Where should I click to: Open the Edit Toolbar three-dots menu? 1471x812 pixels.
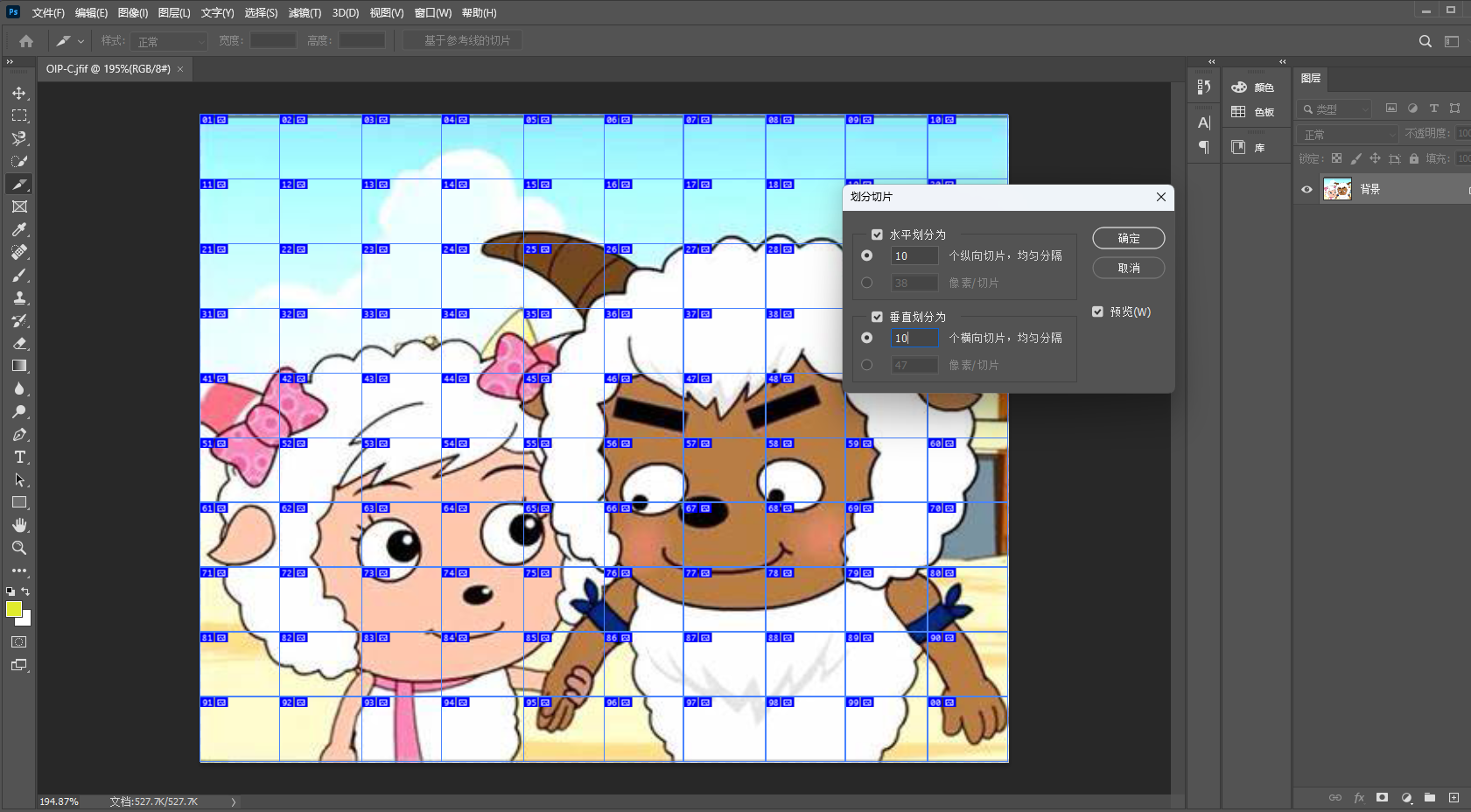(x=19, y=570)
